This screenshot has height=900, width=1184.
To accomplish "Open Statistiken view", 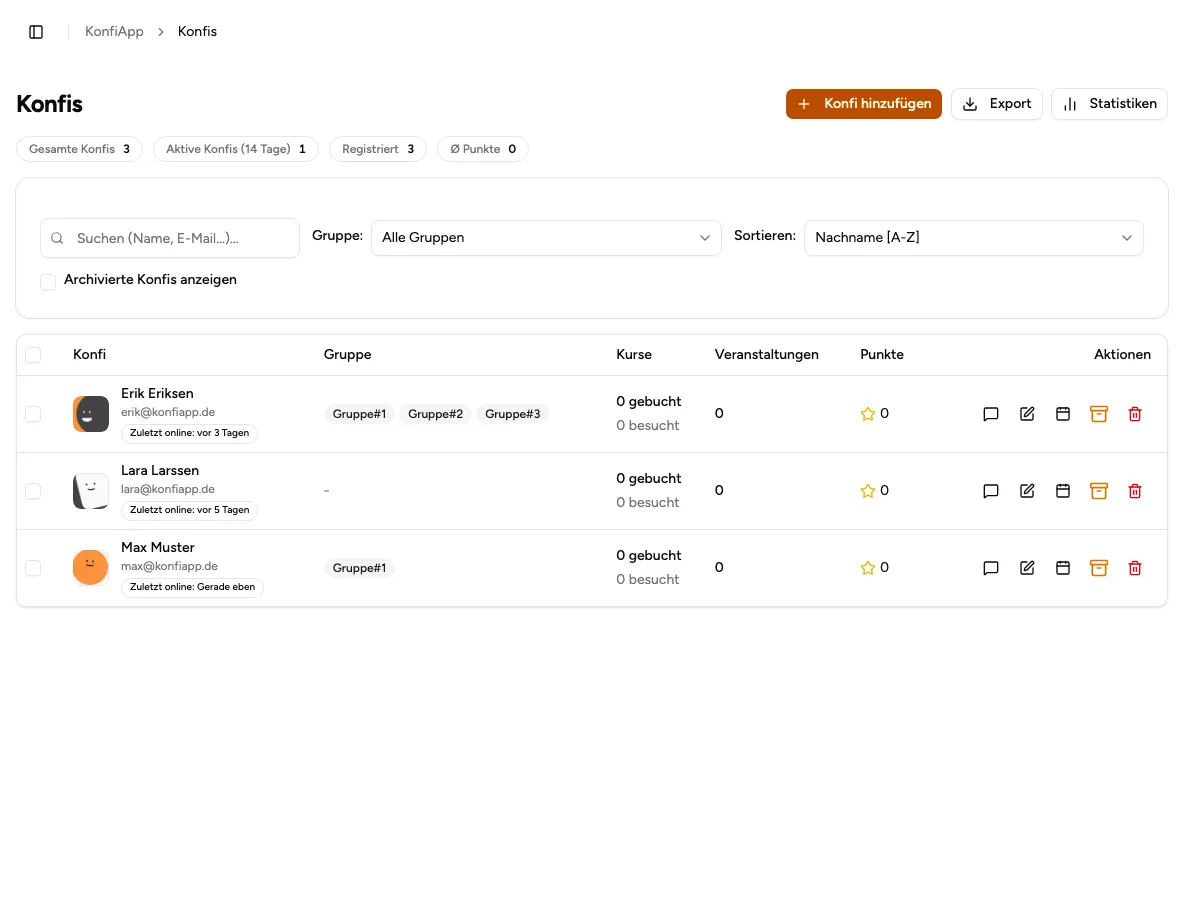I will click(1109, 104).
